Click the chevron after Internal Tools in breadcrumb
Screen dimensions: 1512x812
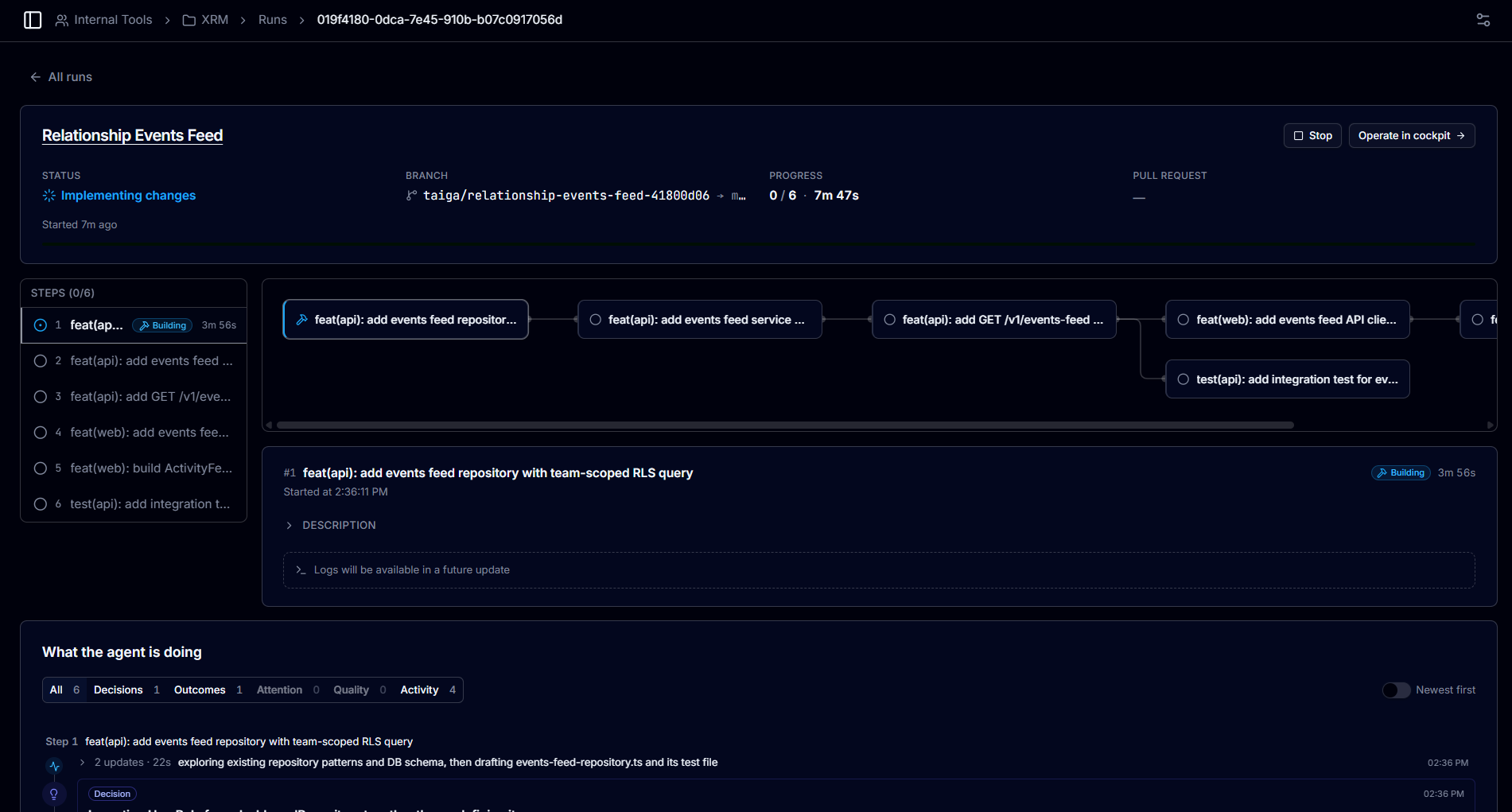point(168,21)
